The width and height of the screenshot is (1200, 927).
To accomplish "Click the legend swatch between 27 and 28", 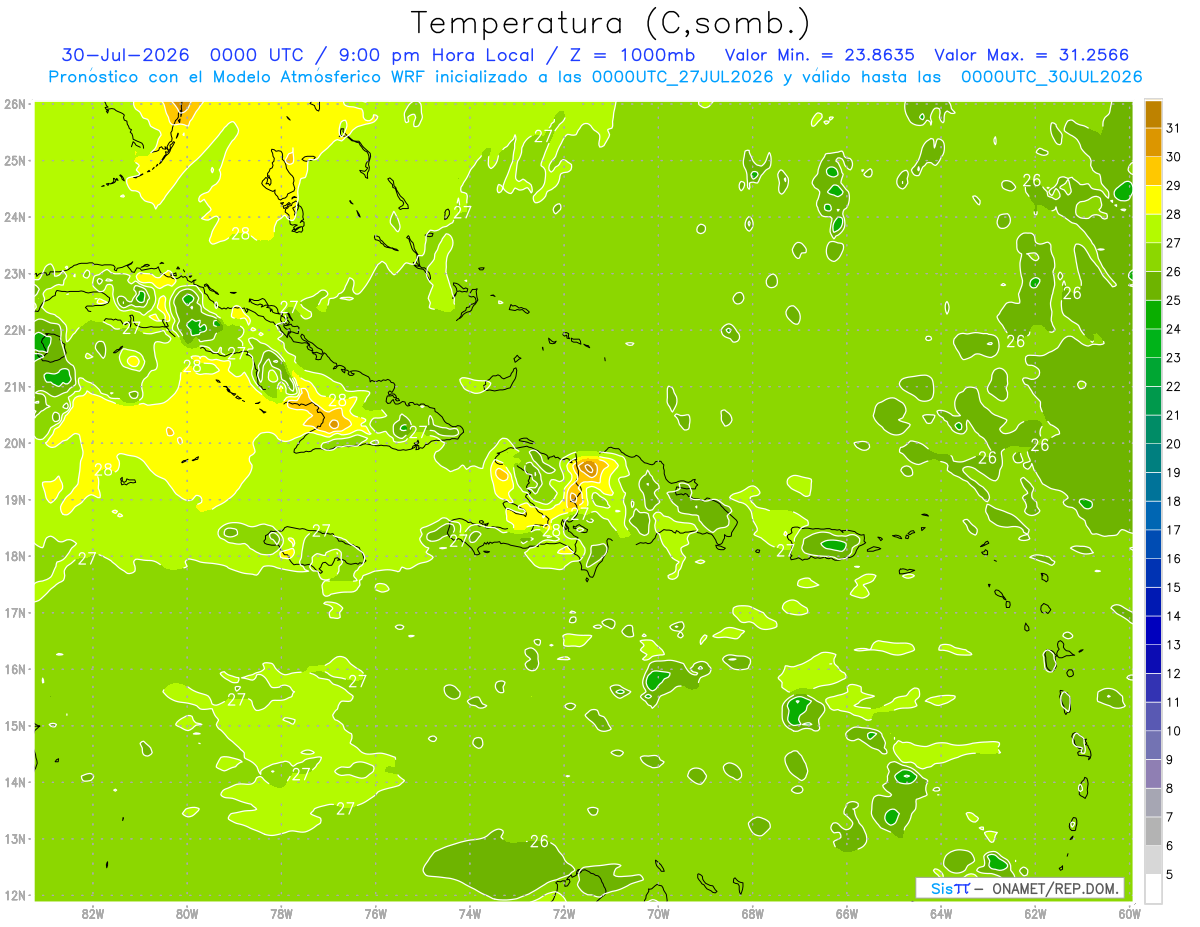I will [x=1153, y=228].
